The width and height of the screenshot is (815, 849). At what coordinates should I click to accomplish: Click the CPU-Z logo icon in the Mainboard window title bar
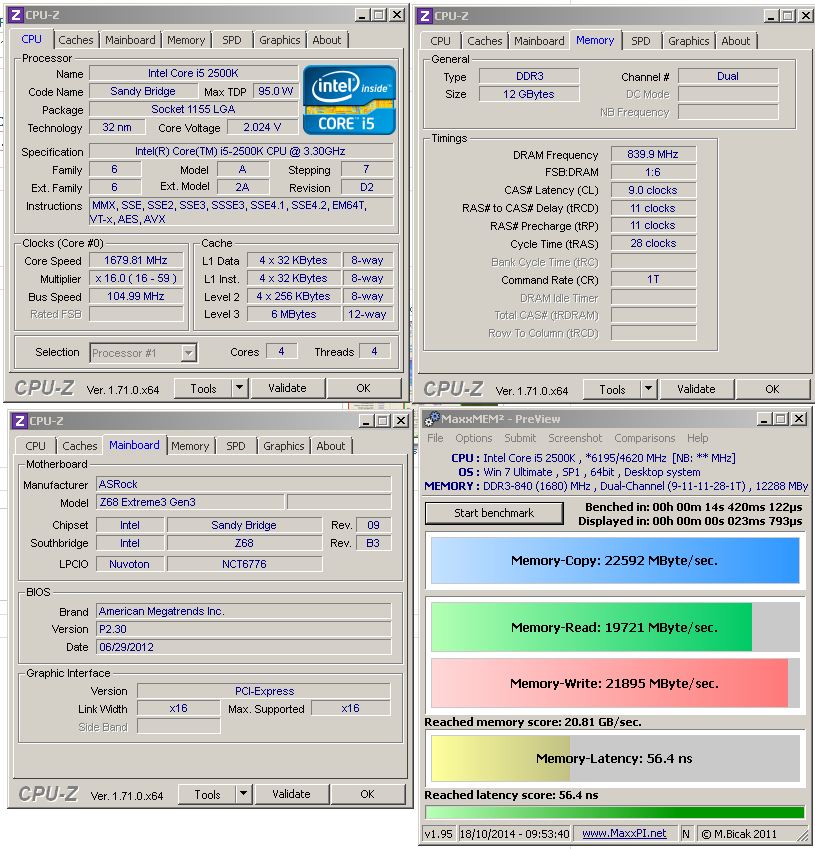[20, 421]
